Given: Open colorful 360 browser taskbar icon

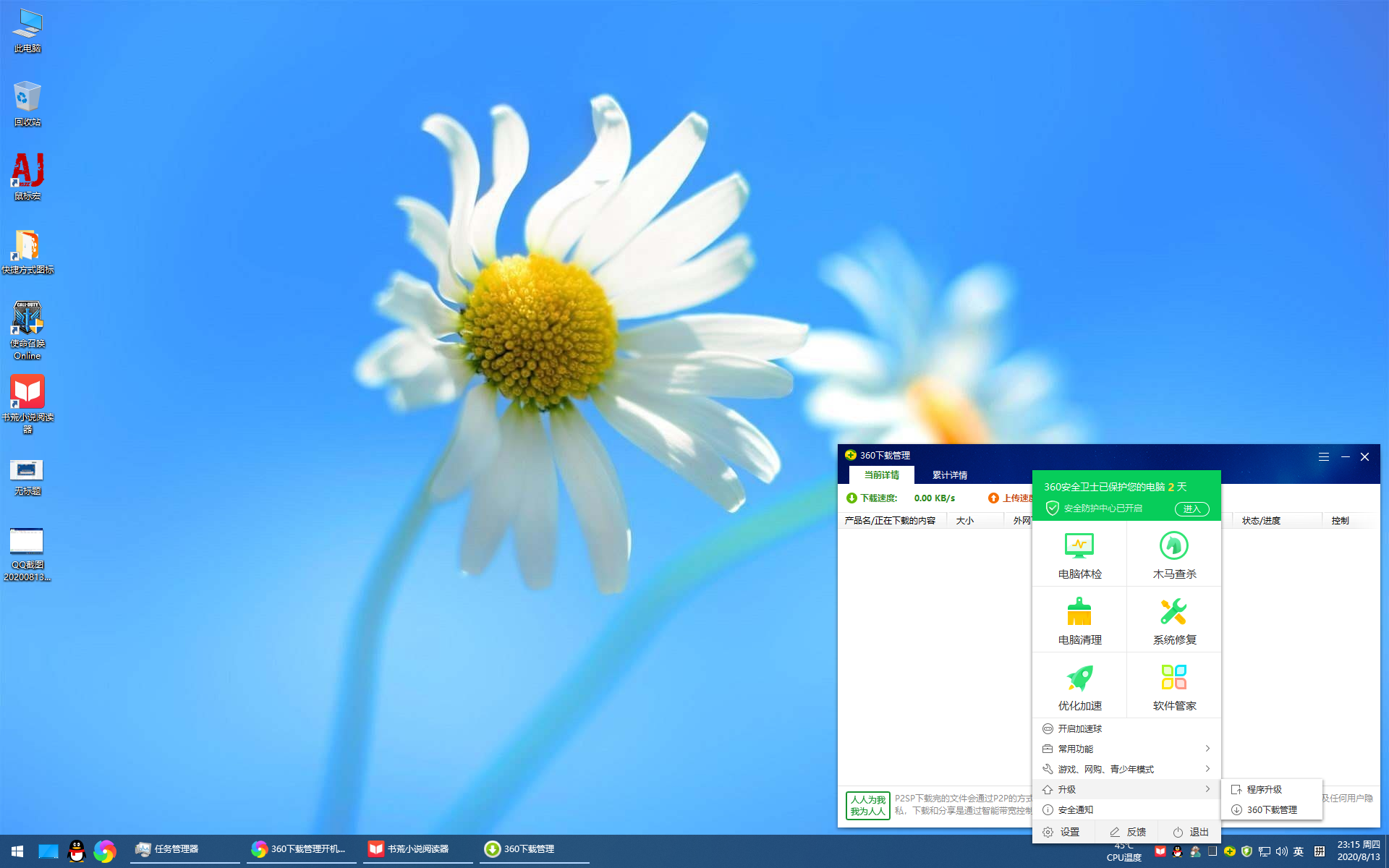Looking at the screenshot, I should (x=105, y=851).
